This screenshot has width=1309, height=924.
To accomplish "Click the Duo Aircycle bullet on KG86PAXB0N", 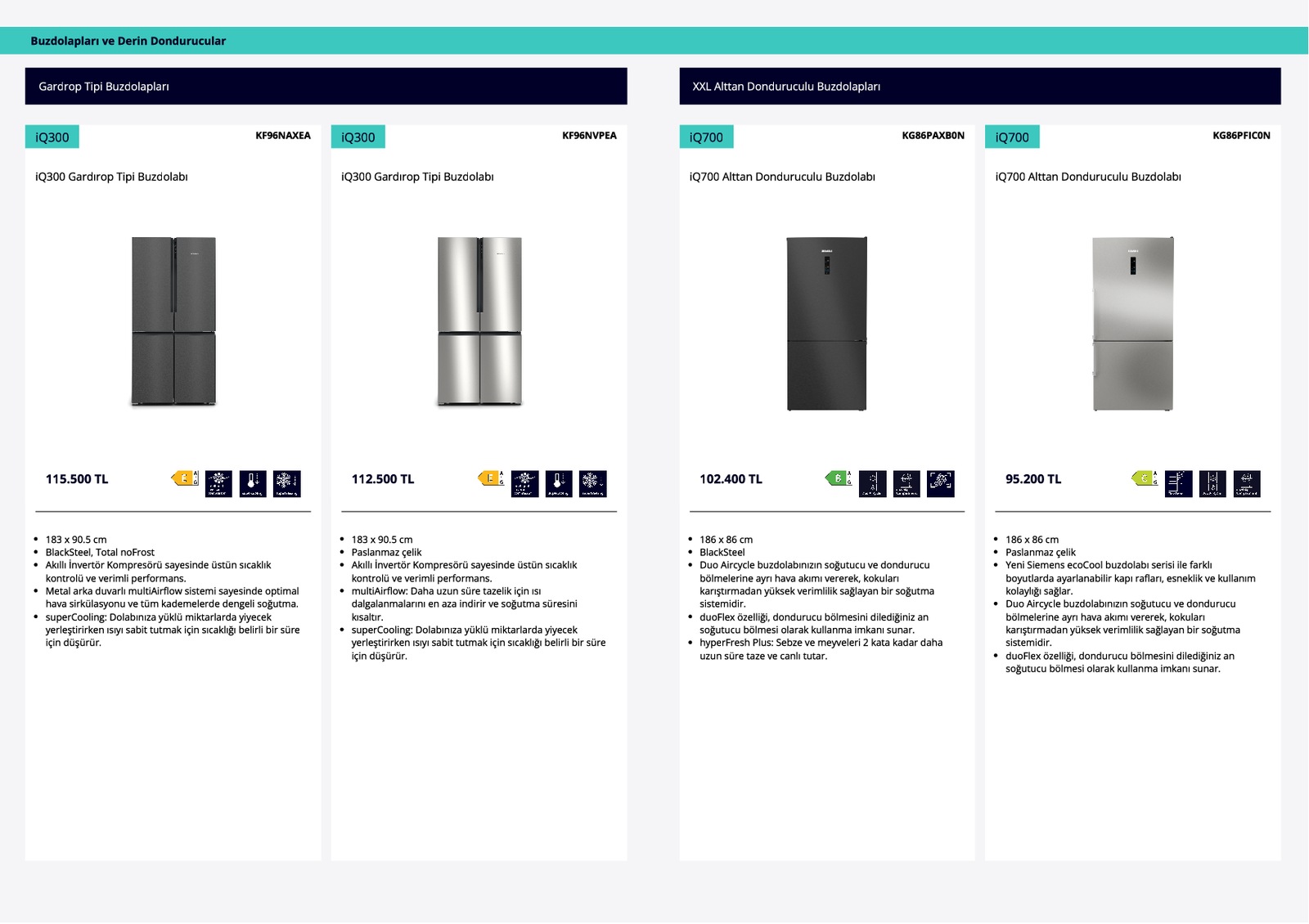I will tap(817, 584).
